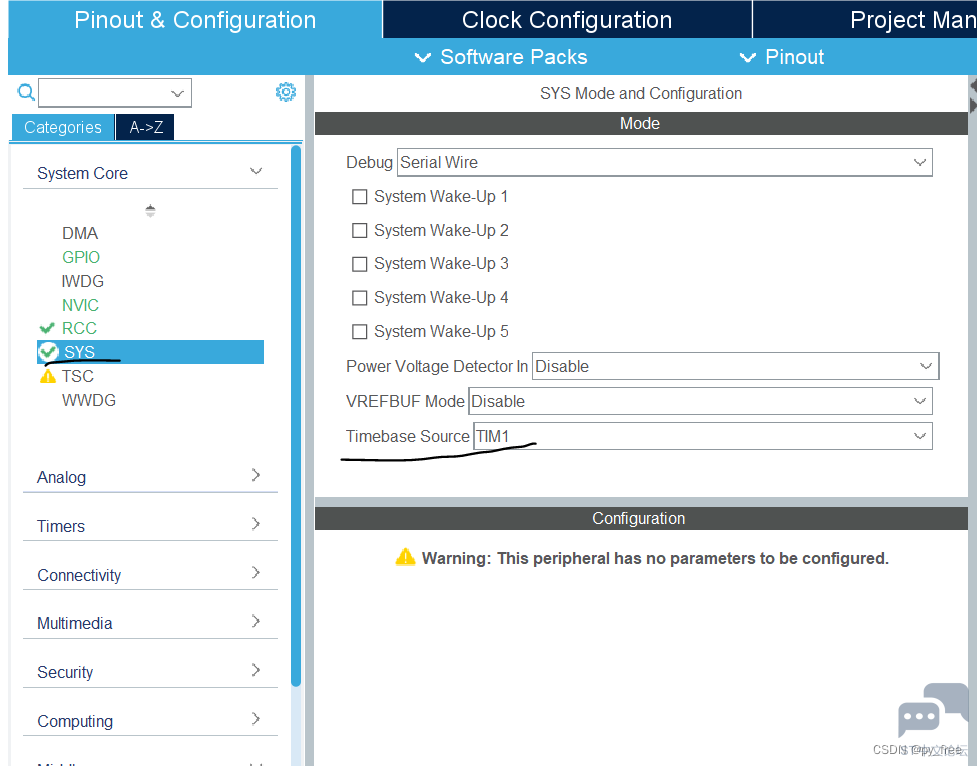The height and width of the screenshot is (766, 977).
Task: Open the Pinout menu
Action: pyautogui.click(x=782, y=57)
